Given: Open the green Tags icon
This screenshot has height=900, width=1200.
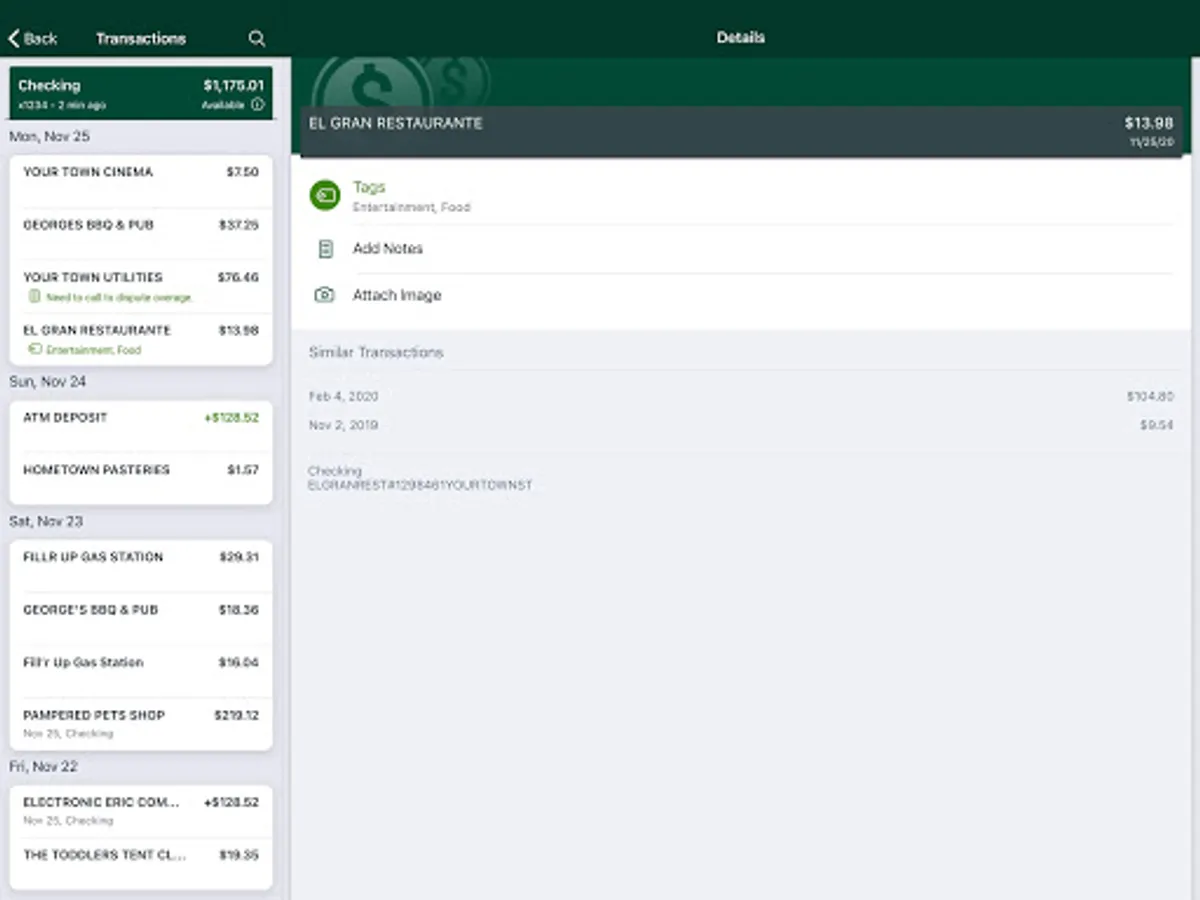Looking at the screenshot, I should 325,196.
